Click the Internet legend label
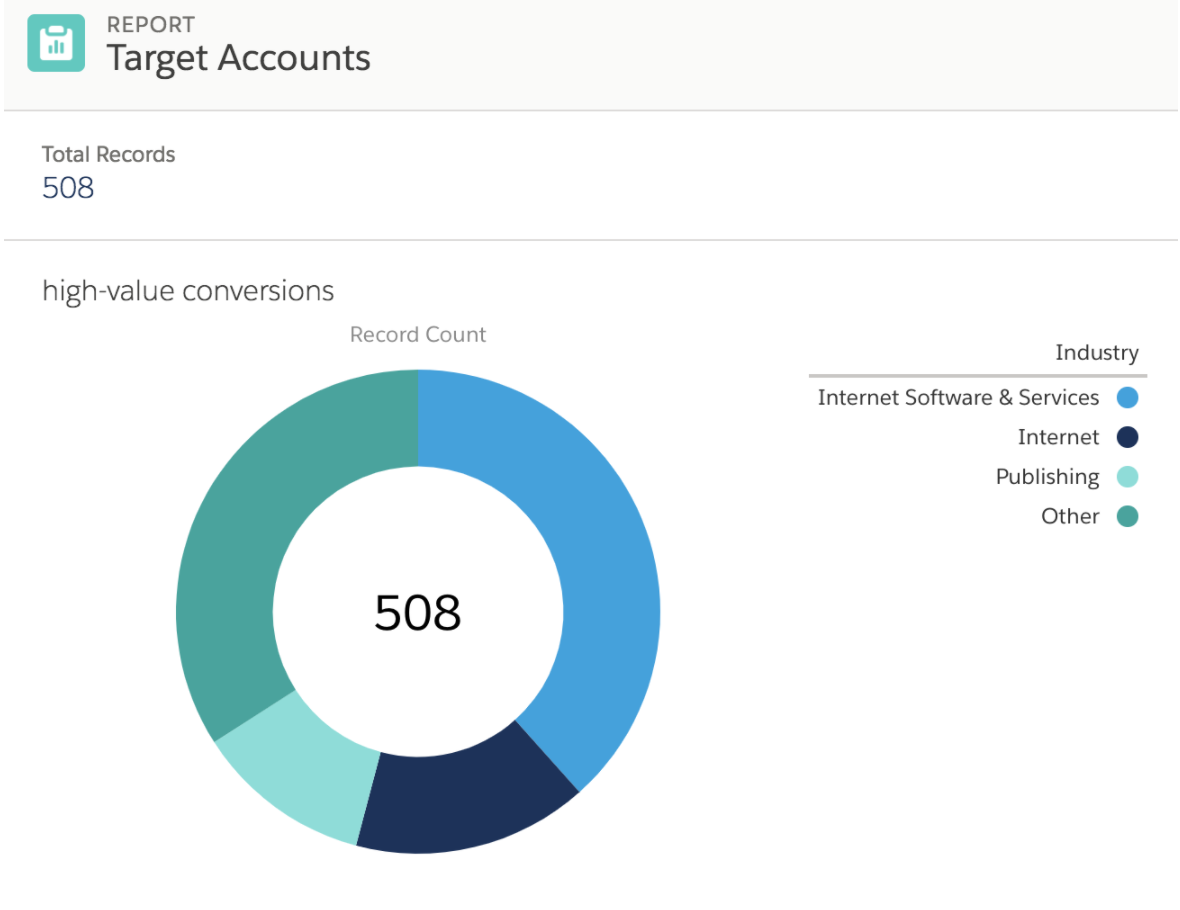Screen dimensions: 1180x910 1058,437
